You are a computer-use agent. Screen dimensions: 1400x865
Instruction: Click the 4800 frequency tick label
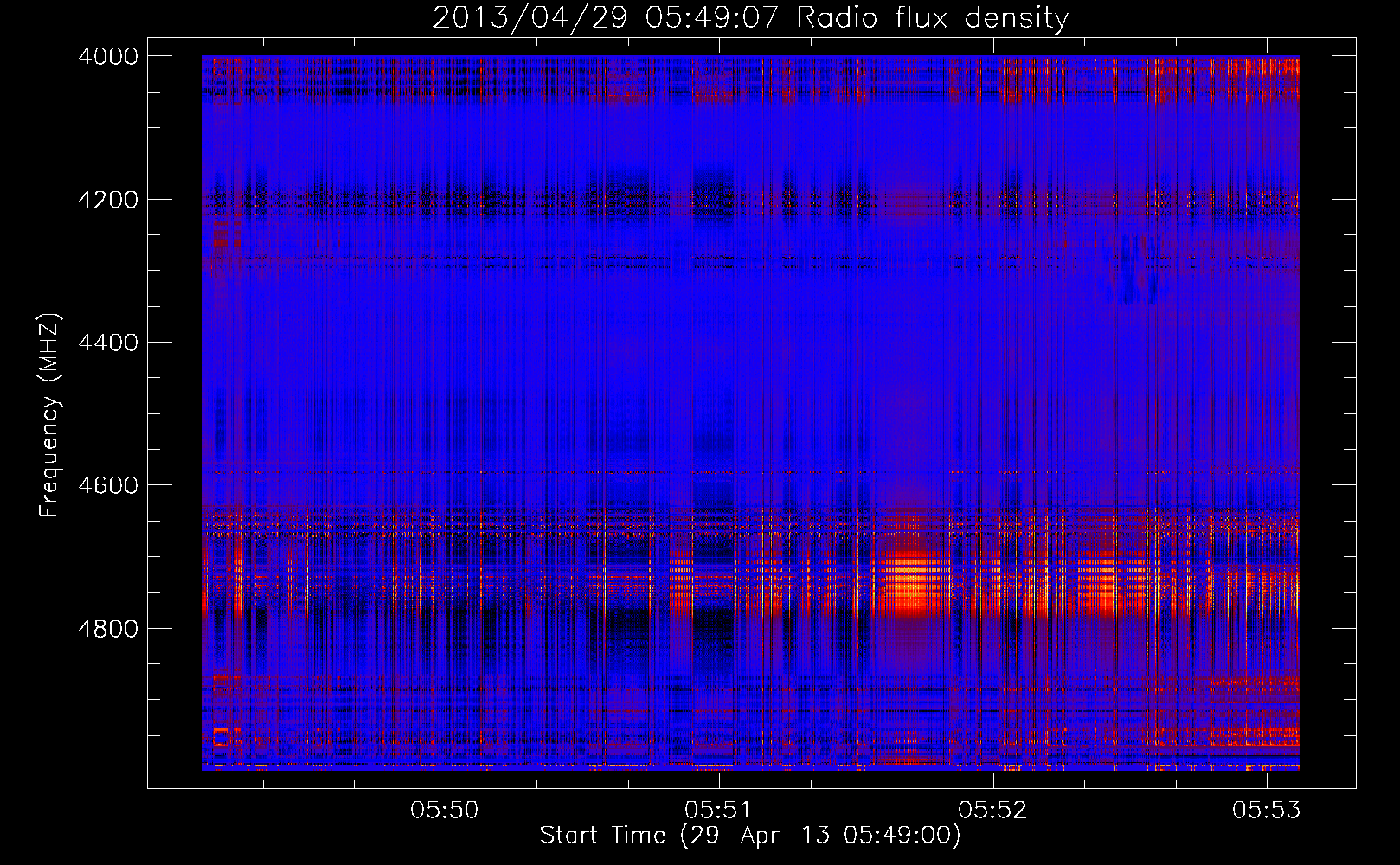pos(108,629)
